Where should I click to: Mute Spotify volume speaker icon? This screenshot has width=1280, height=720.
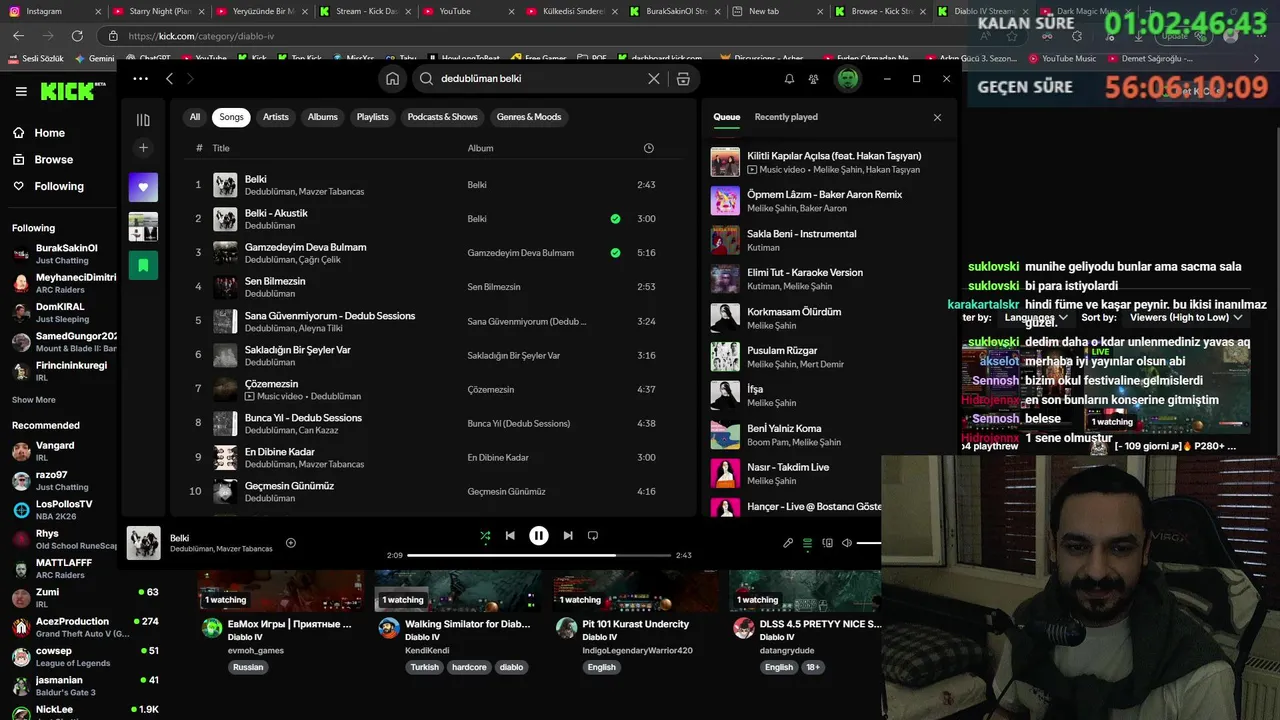pos(847,543)
